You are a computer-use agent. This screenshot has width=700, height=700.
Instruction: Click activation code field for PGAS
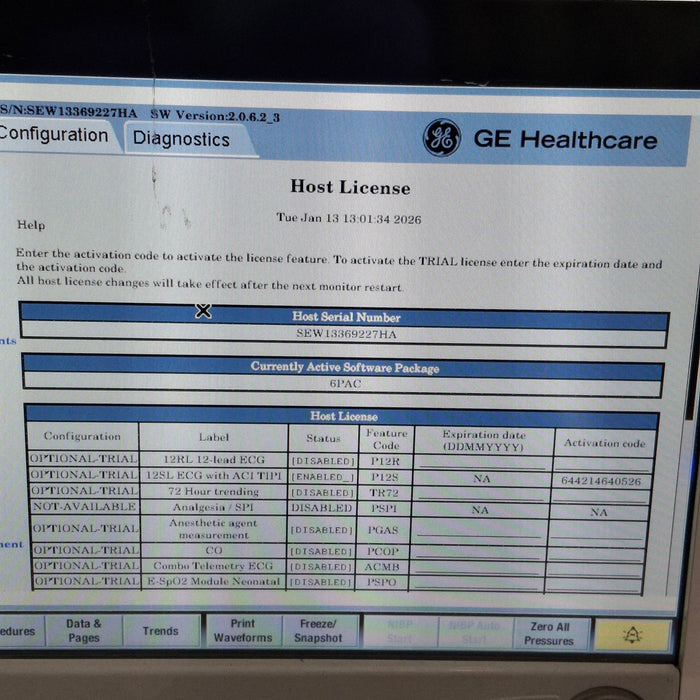(x=597, y=530)
